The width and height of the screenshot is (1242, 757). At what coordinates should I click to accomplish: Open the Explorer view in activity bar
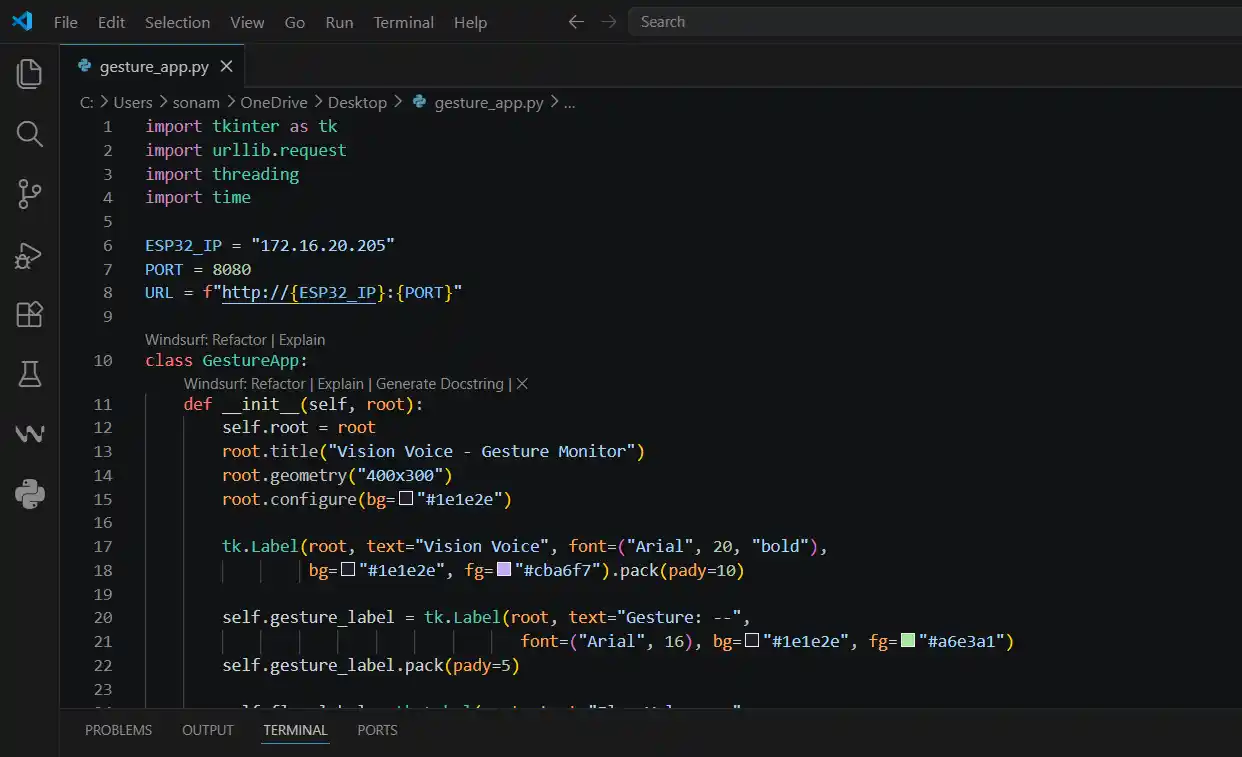click(x=30, y=73)
